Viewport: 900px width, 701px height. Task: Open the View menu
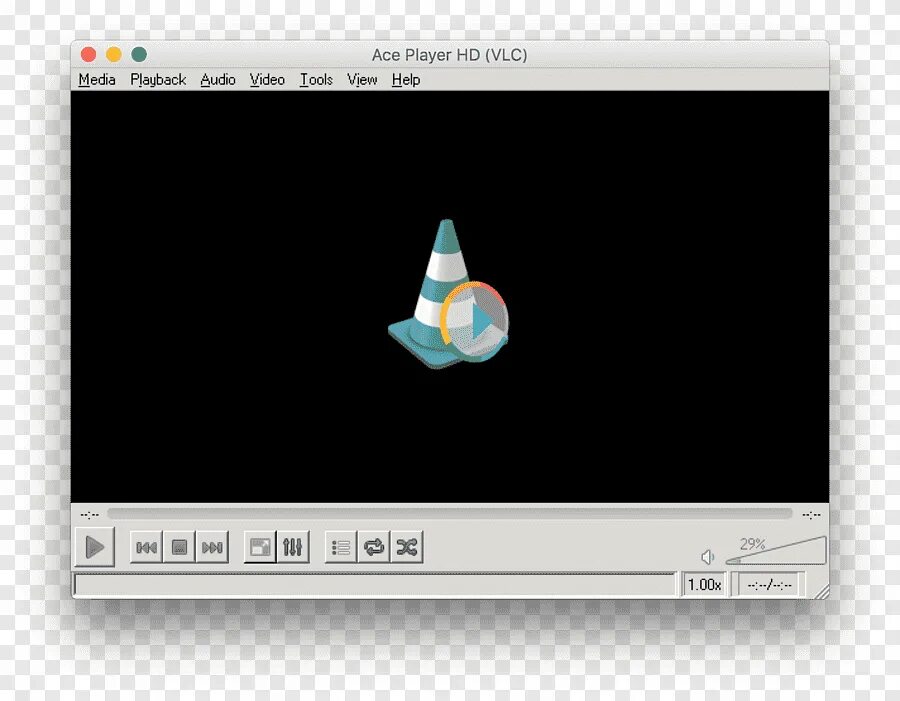tap(362, 80)
